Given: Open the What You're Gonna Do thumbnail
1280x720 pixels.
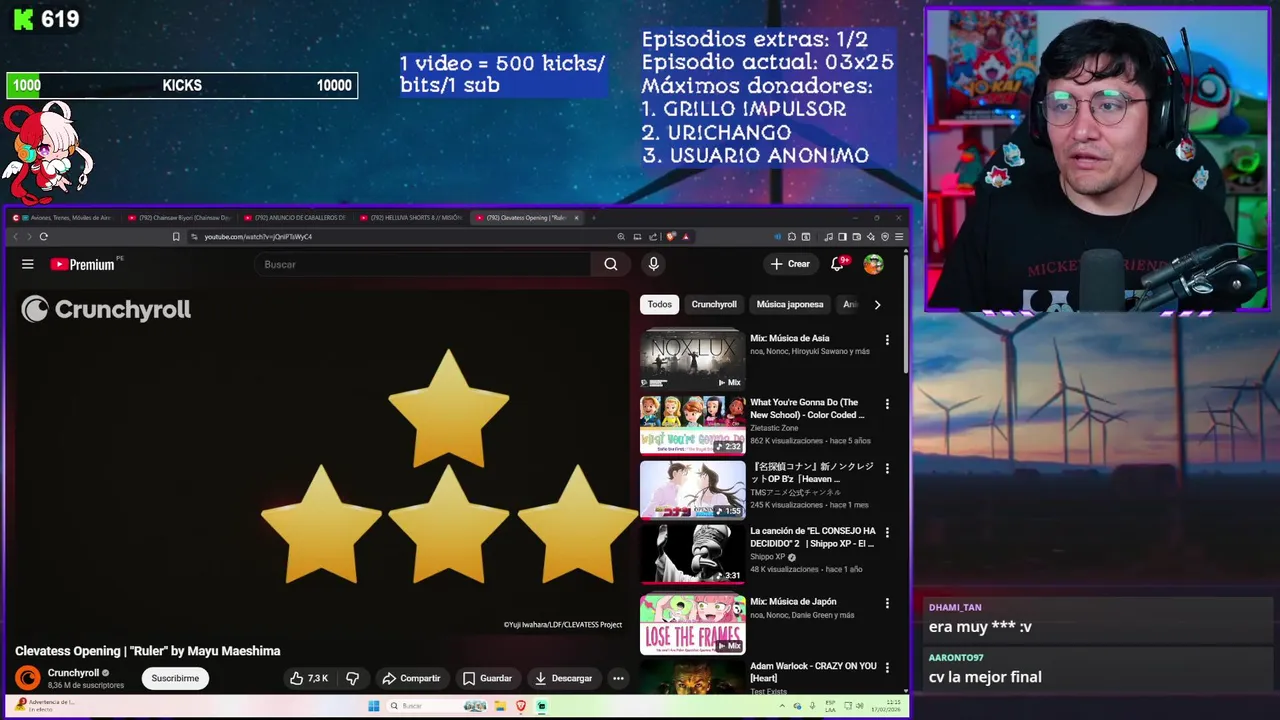Looking at the screenshot, I should point(692,425).
